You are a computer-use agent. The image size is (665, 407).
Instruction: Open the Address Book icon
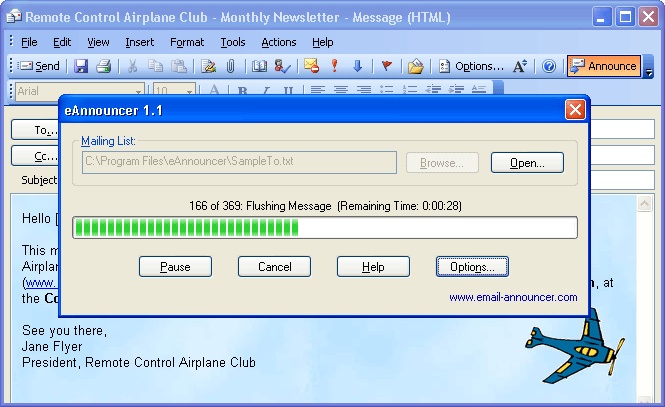click(259, 66)
